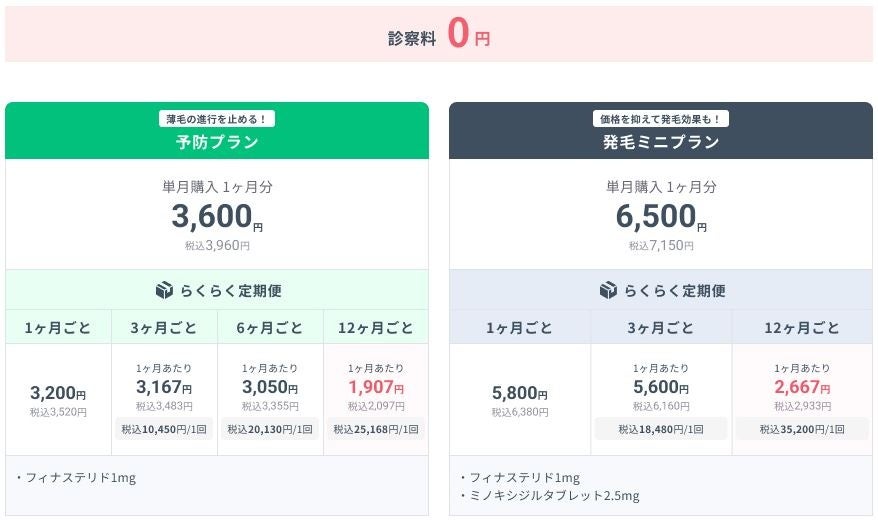878x523 pixels.
Task: Click the 薄毛の進行を止める！ badge
Action: click(217, 119)
